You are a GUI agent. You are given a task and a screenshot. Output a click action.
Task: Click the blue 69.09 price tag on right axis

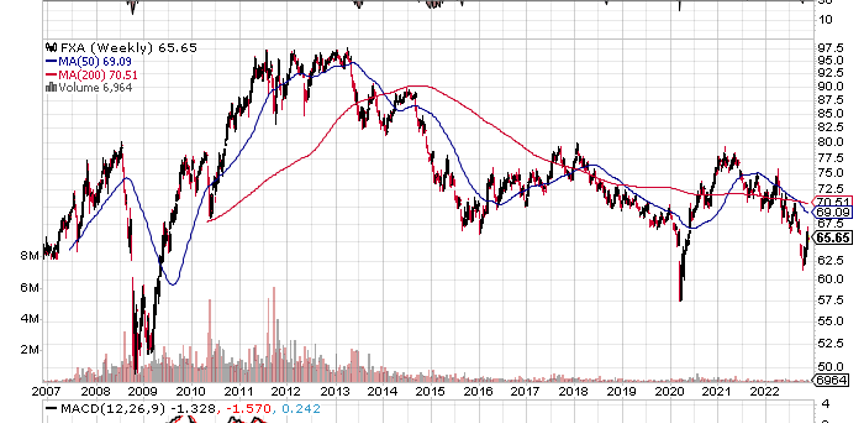pyautogui.click(x=834, y=212)
